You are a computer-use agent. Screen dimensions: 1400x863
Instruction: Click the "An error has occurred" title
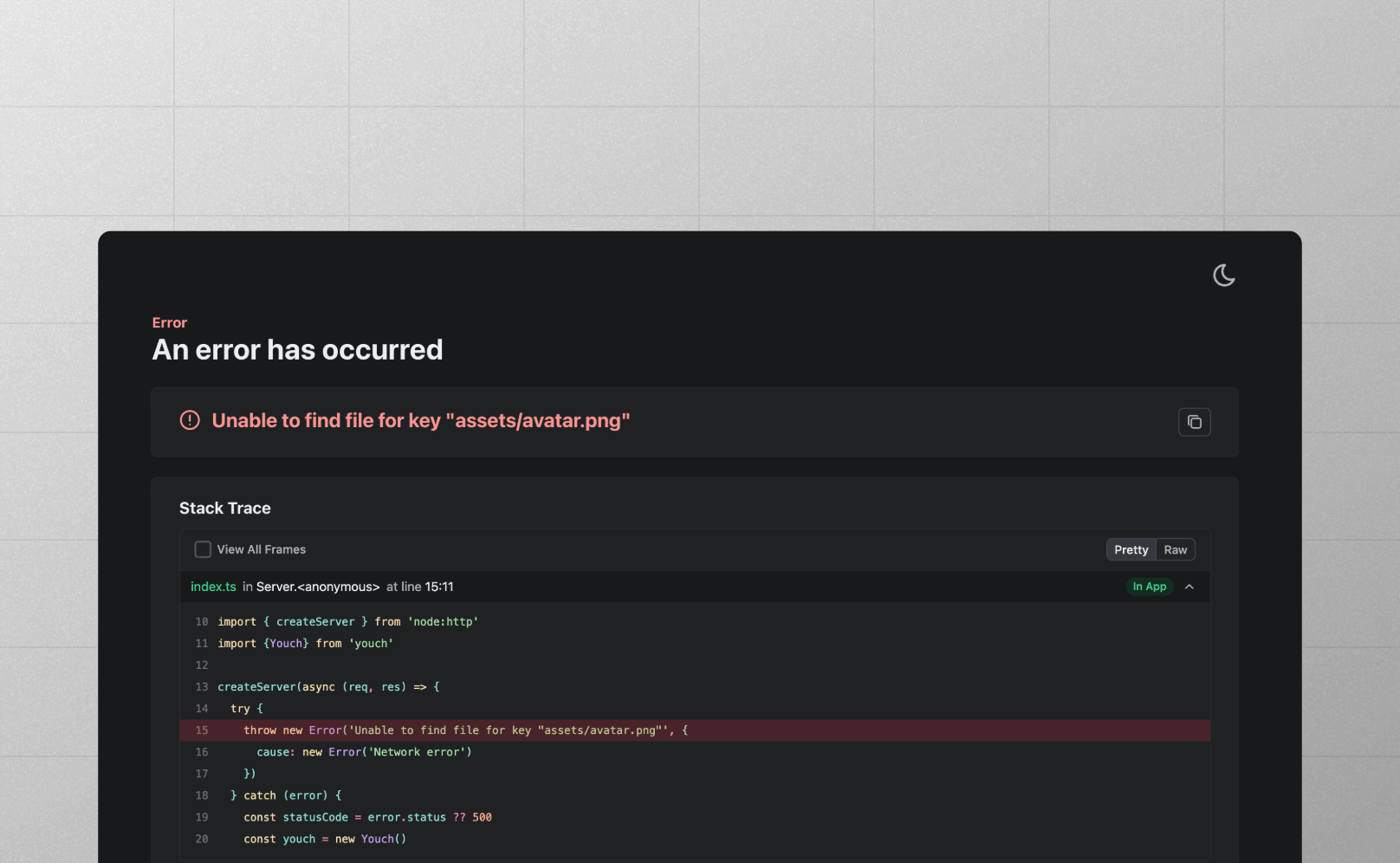tap(297, 349)
